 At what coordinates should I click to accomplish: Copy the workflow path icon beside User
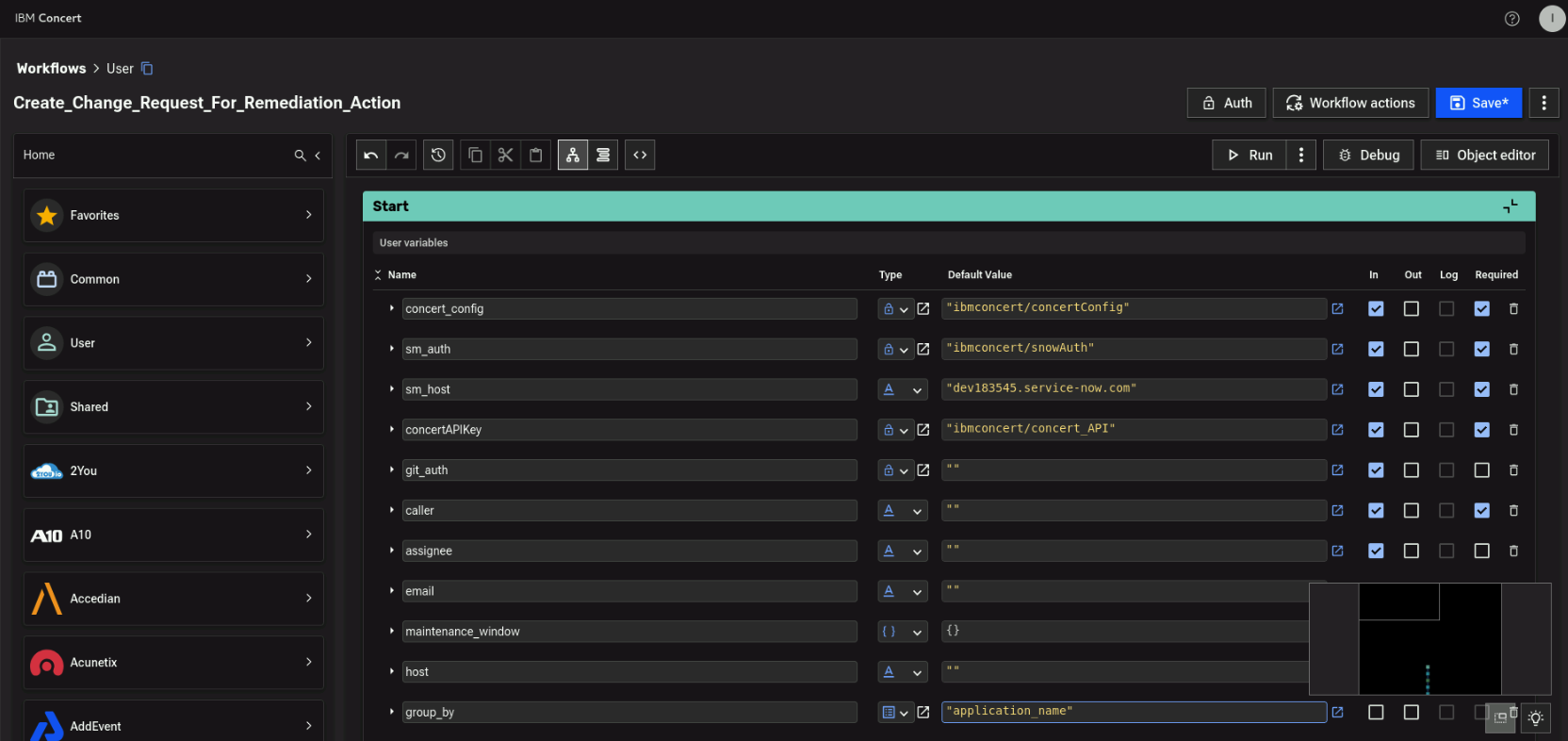[x=147, y=69]
